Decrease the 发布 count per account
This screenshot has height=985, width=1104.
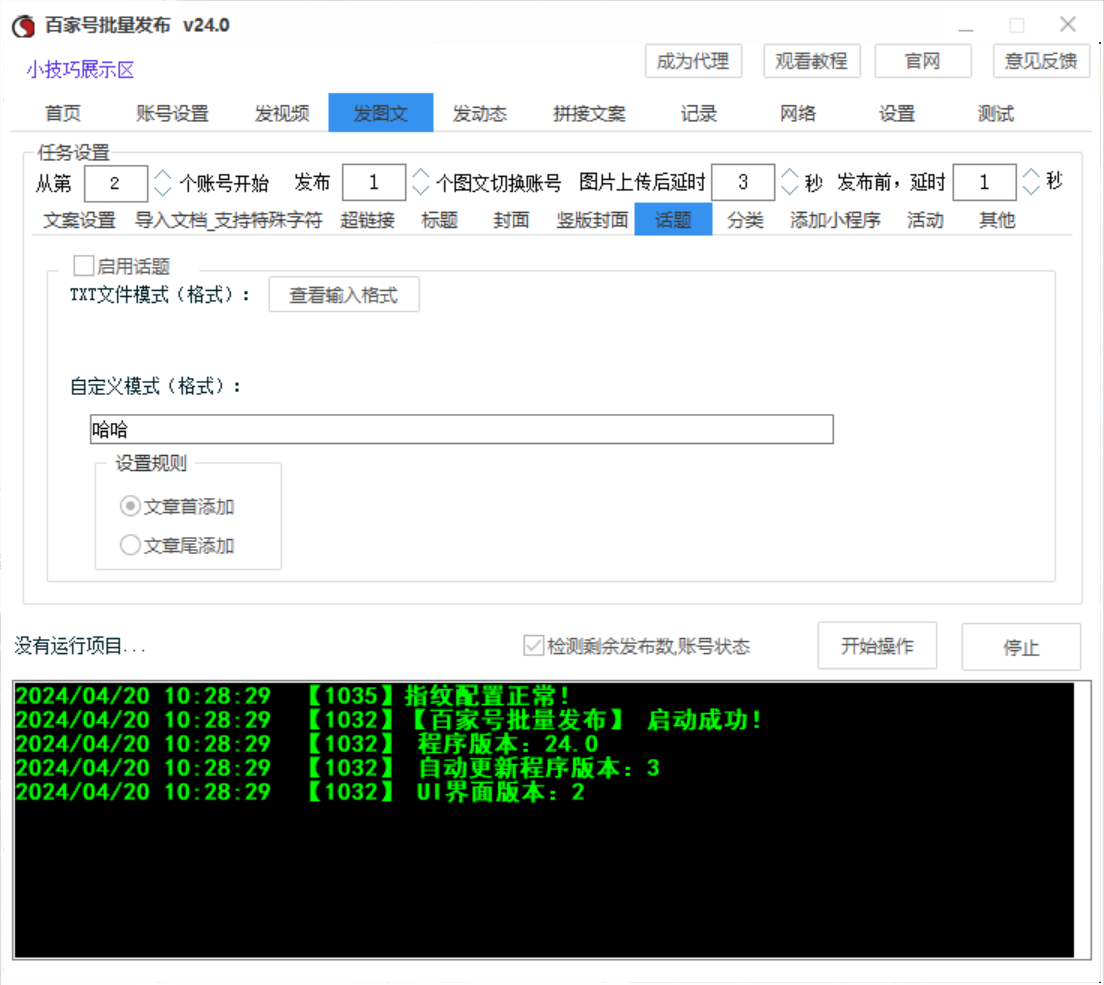pos(421,190)
